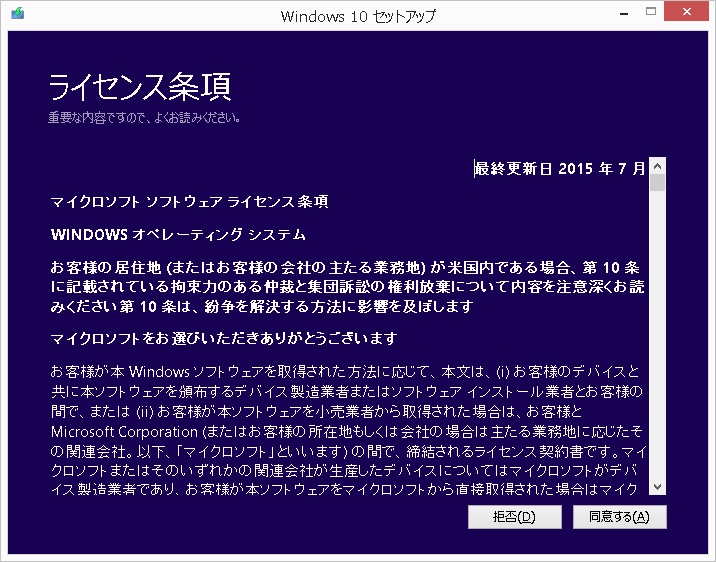The height and width of the screenshot is (562, 716).
Task: Click the Windows 10 setup icon in title bar
Action: click(x=17, y=16)
